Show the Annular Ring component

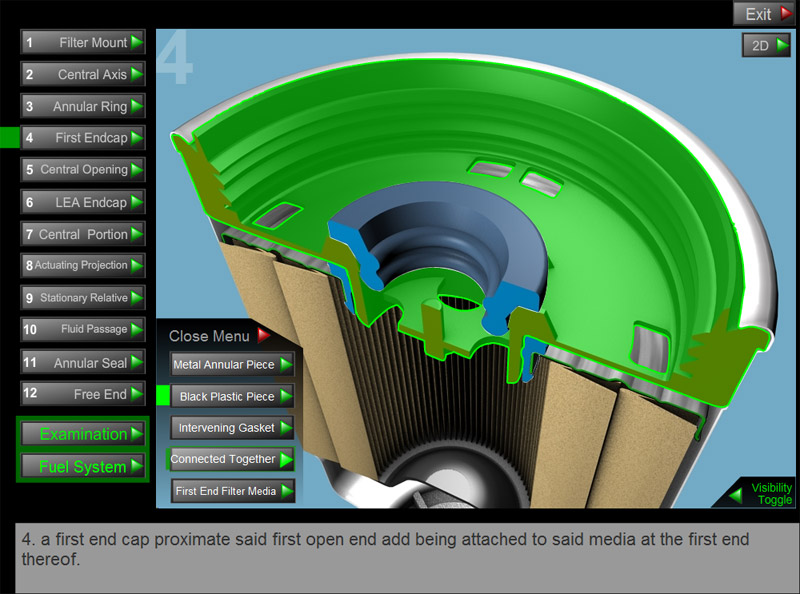[83, 106]
